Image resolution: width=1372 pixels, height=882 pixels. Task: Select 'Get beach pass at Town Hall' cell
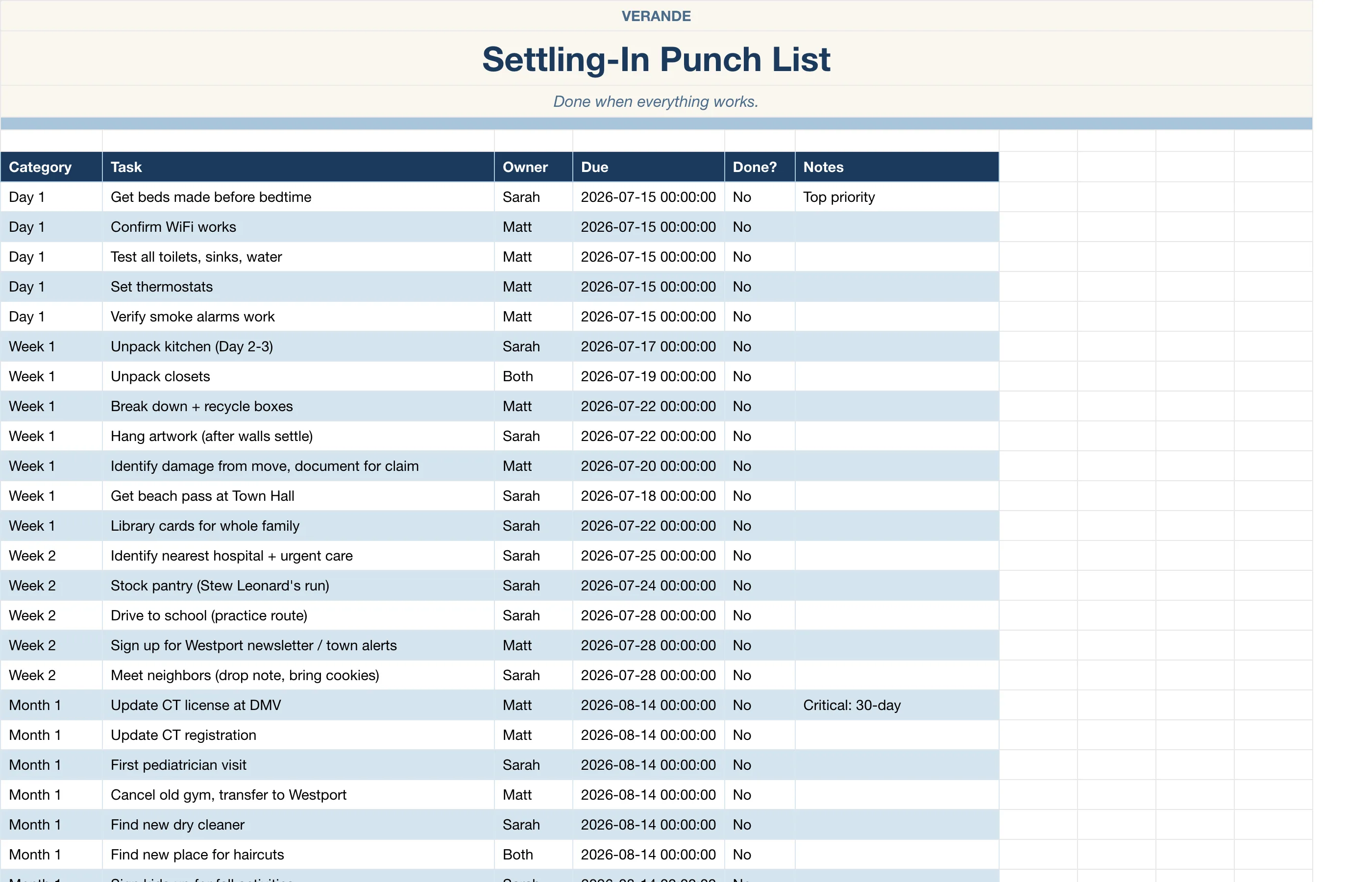(x=298, y=496)
